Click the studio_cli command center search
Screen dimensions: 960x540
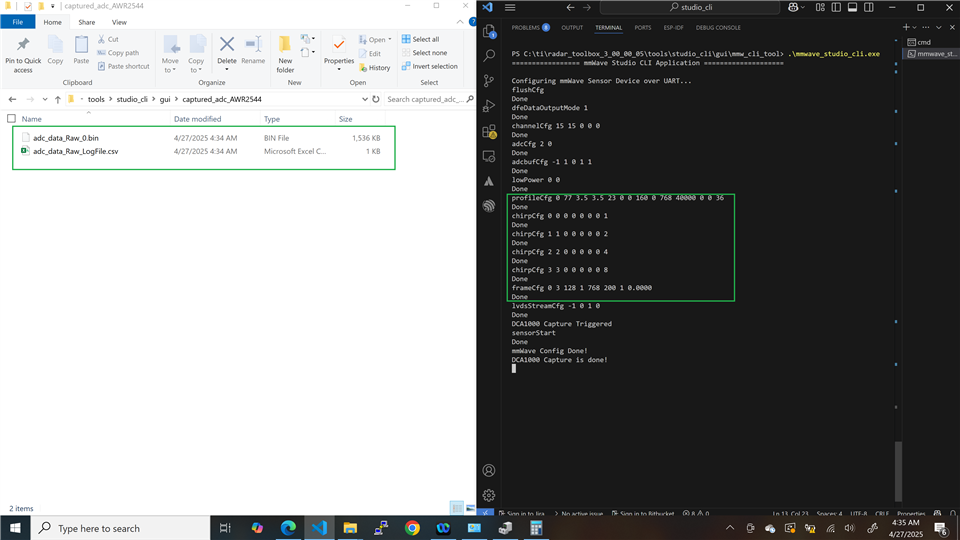pos(689,7)
